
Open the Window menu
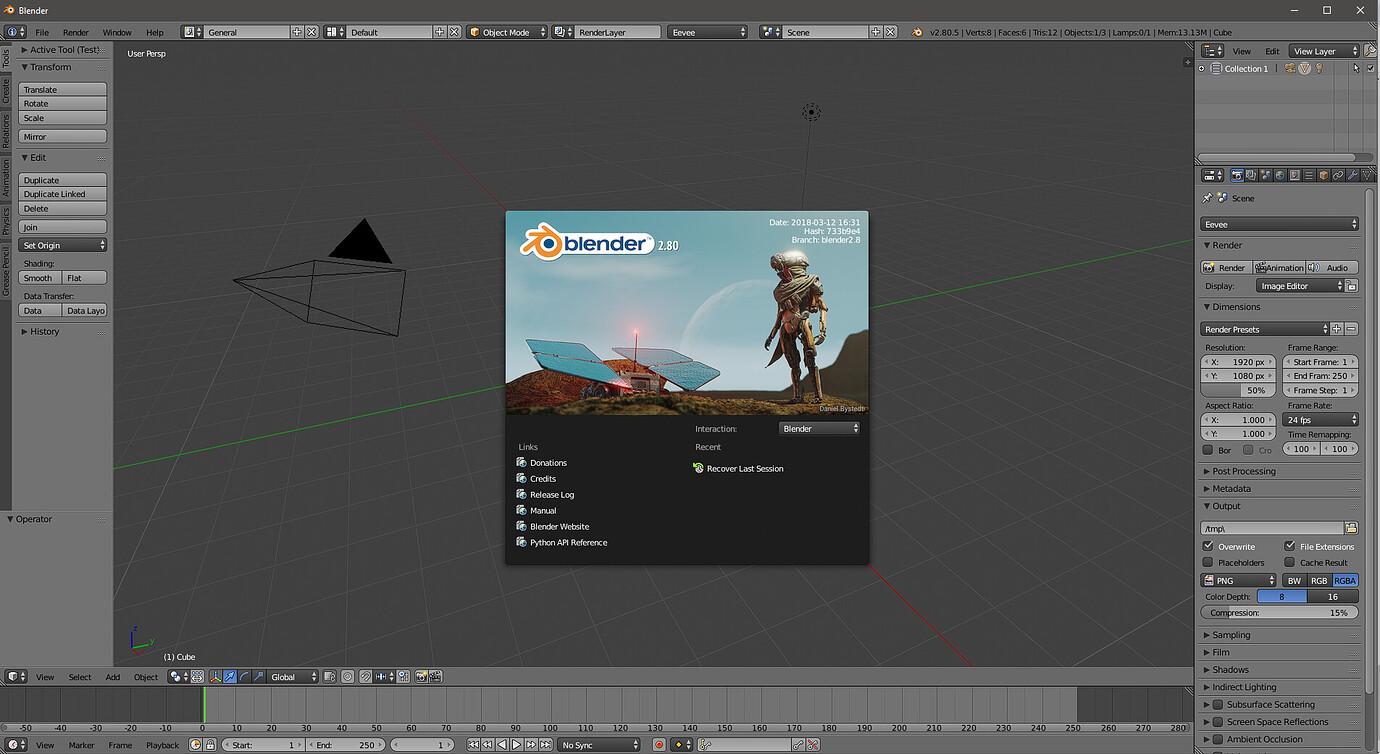(x=117, y=32)
